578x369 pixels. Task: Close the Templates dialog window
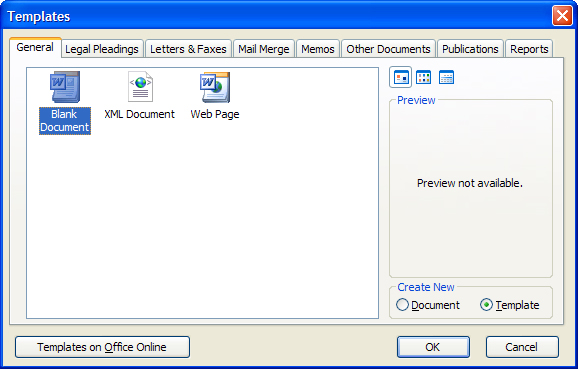[x=562, y=15]
